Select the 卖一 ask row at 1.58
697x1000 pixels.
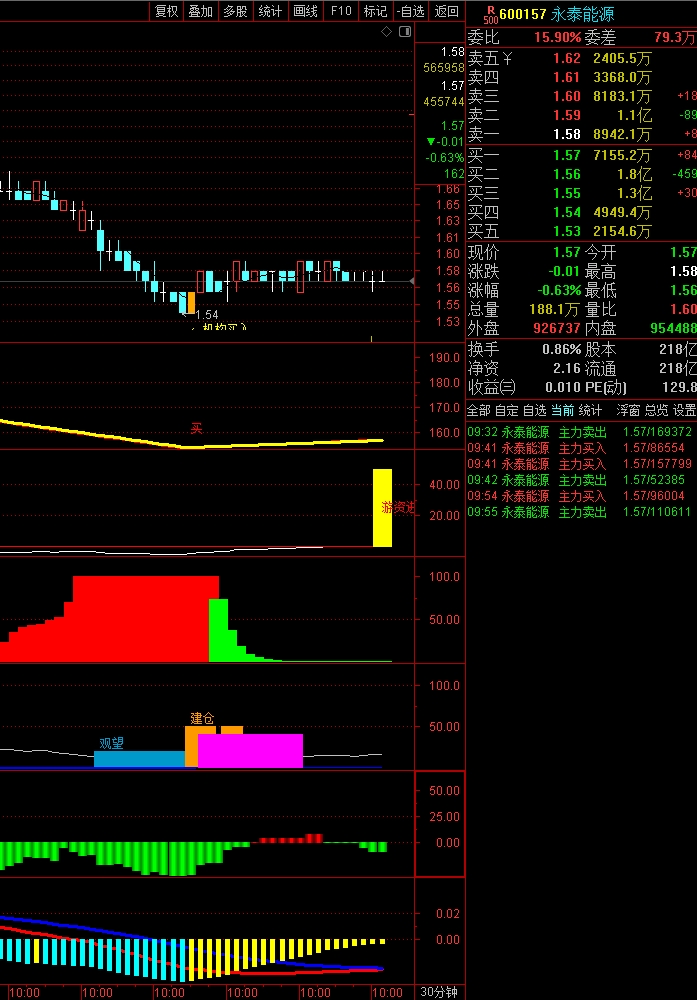click(582, 135)
